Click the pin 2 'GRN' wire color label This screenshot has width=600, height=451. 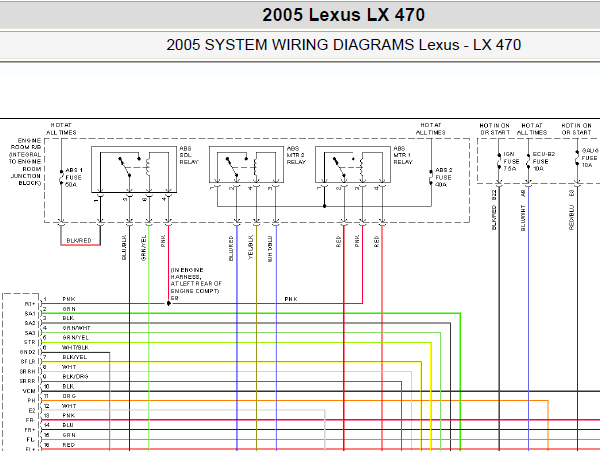(x=69, y=309)
